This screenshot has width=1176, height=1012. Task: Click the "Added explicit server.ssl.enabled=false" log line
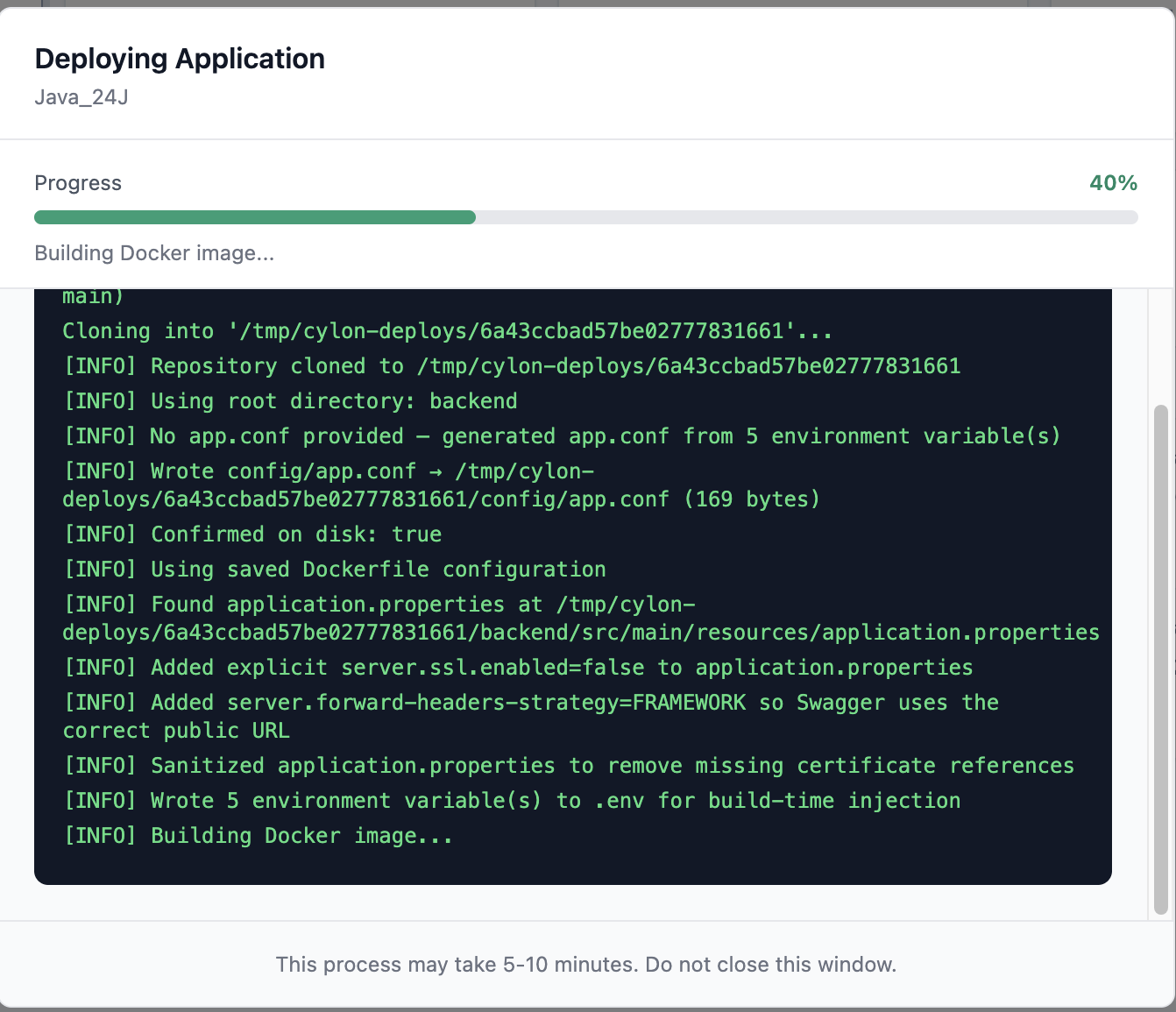click(518, 668)
